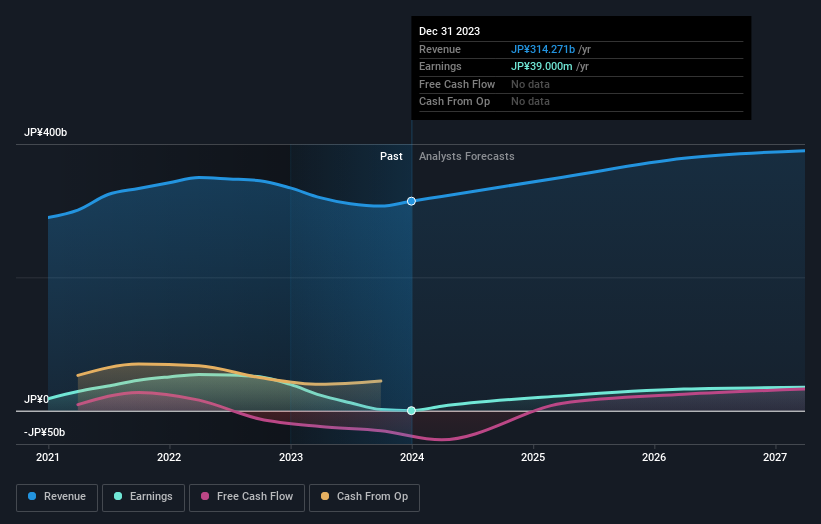Image resolution: width=821 pixels, height=524 pixels.
Task: Toggle the Cash From Op legend series
Action: click(x=364, y=497)
